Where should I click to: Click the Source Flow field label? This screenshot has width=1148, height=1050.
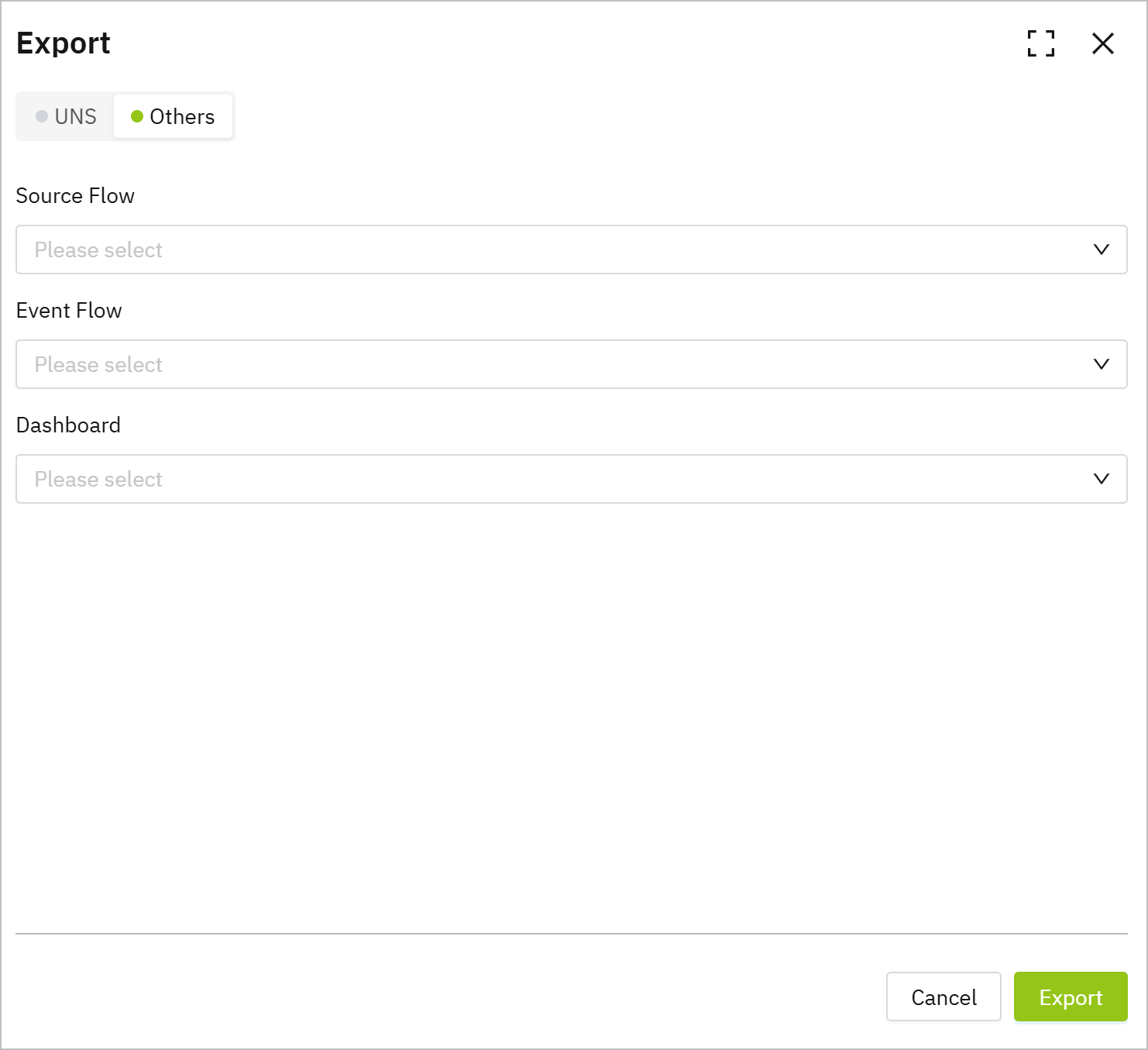75,196
